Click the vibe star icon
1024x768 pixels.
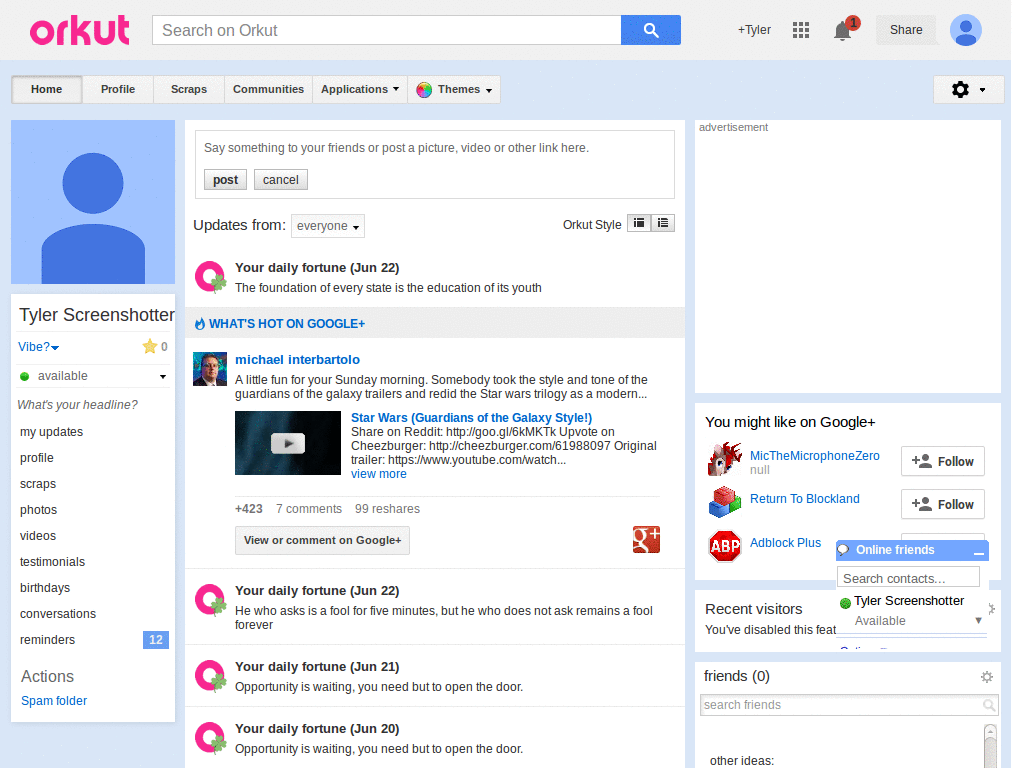pos(150,346)
